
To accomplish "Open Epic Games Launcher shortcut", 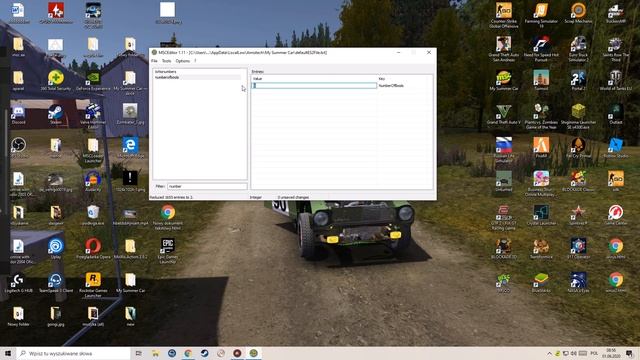I will (167, 251).
